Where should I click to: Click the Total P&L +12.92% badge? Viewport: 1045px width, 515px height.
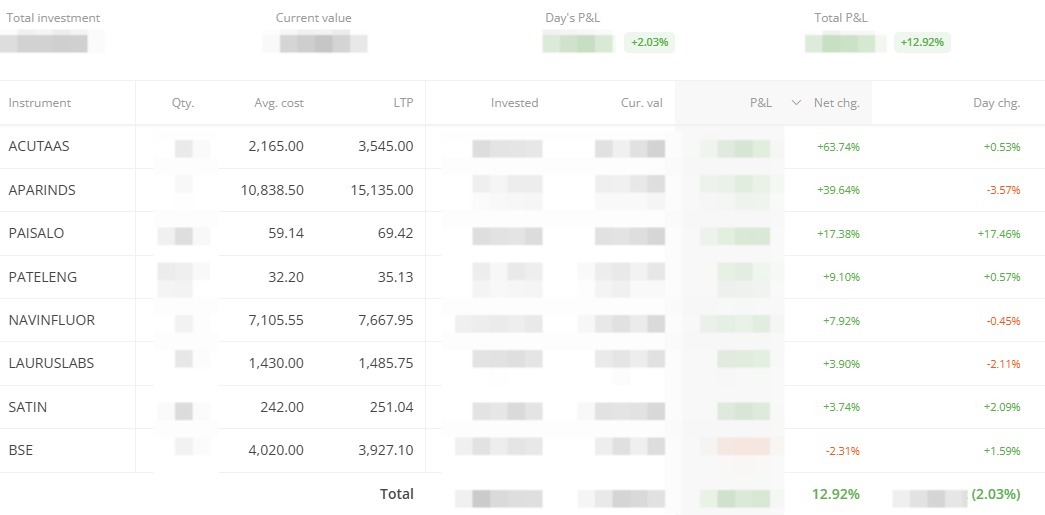(x=922, y=43)
